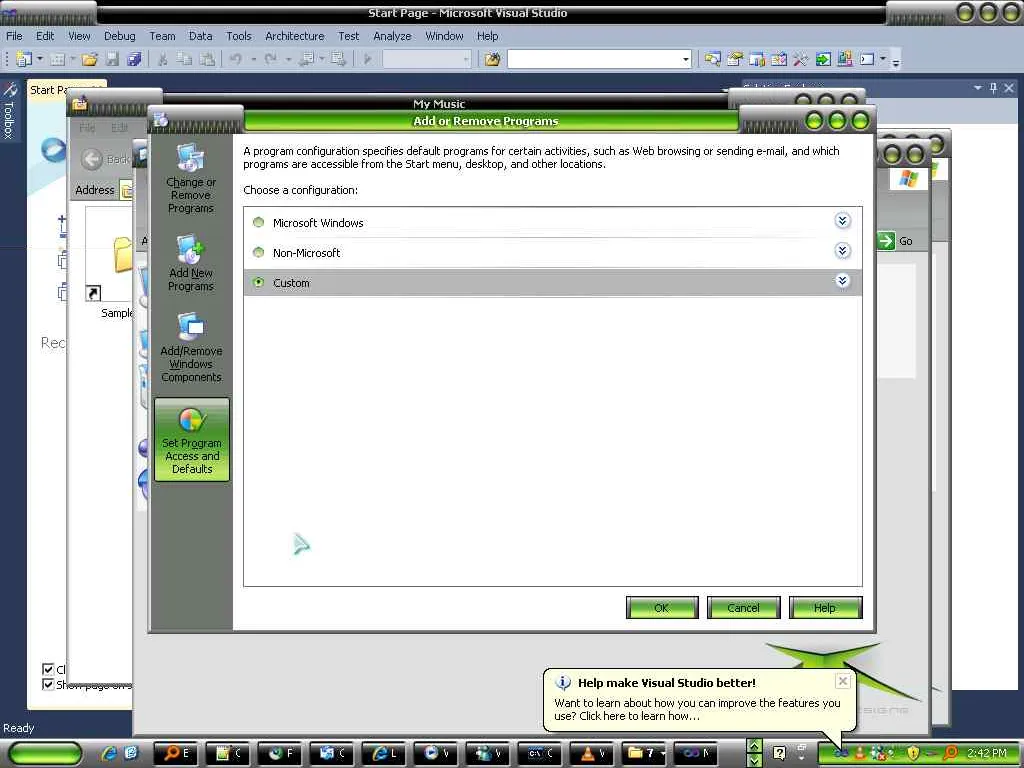Expand the Microsoft Windows configuration details
1024x768 pixels.
coord(842,221)
